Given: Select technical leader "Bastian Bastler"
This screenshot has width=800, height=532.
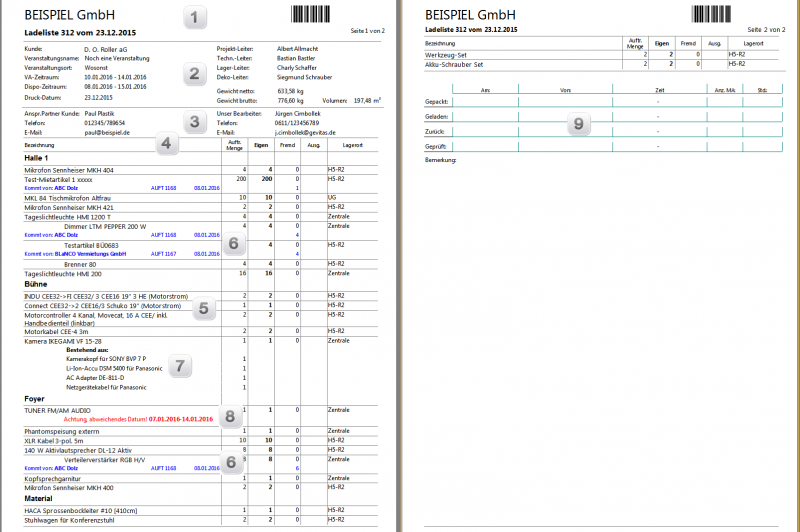Looking at the screenshot, I should click(x=296, y=58).
